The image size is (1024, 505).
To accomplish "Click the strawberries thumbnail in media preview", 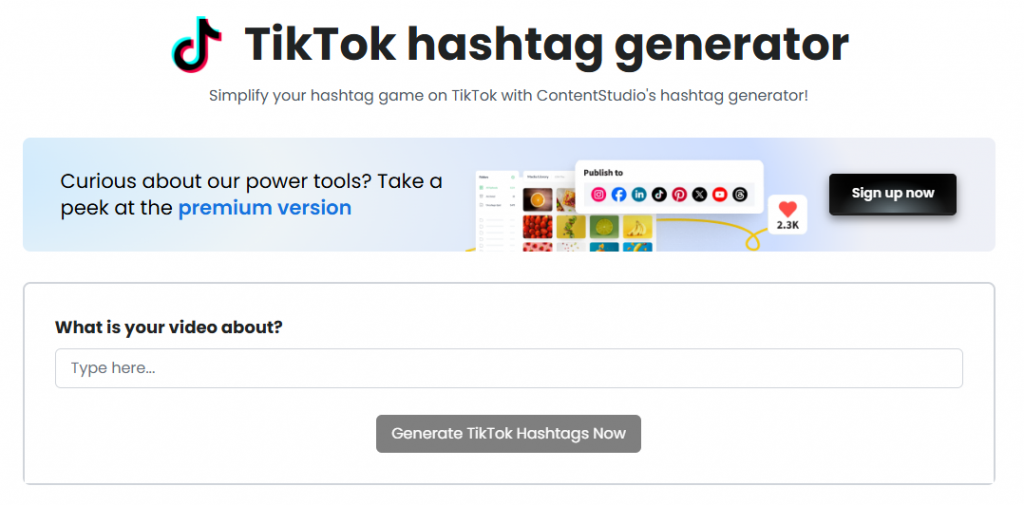I will click(x=537, y=227).
